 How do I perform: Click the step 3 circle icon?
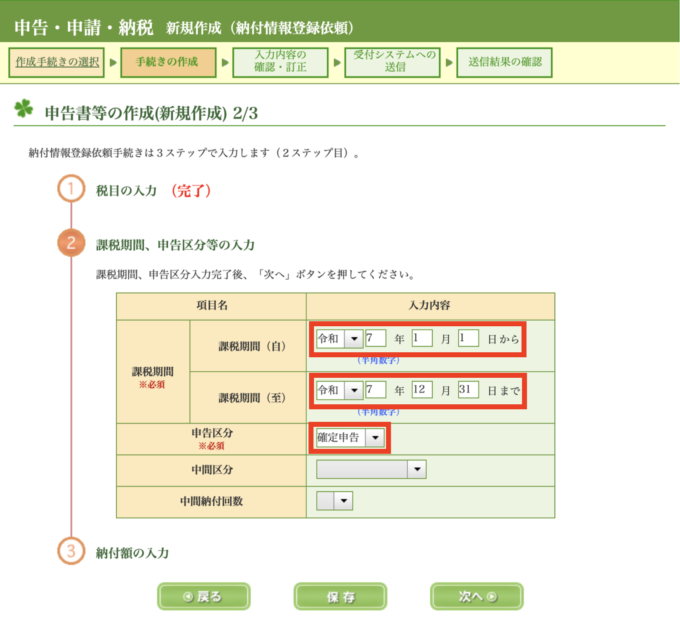[x=71, y=551]
